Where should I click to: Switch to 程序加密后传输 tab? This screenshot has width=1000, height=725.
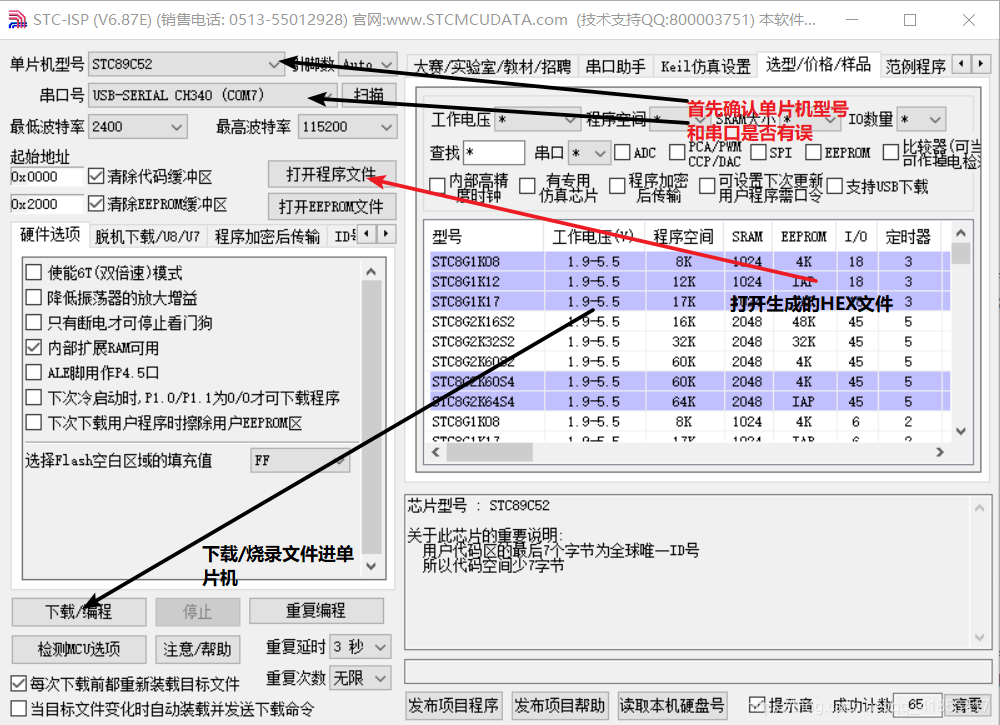[x=267, y=237]
